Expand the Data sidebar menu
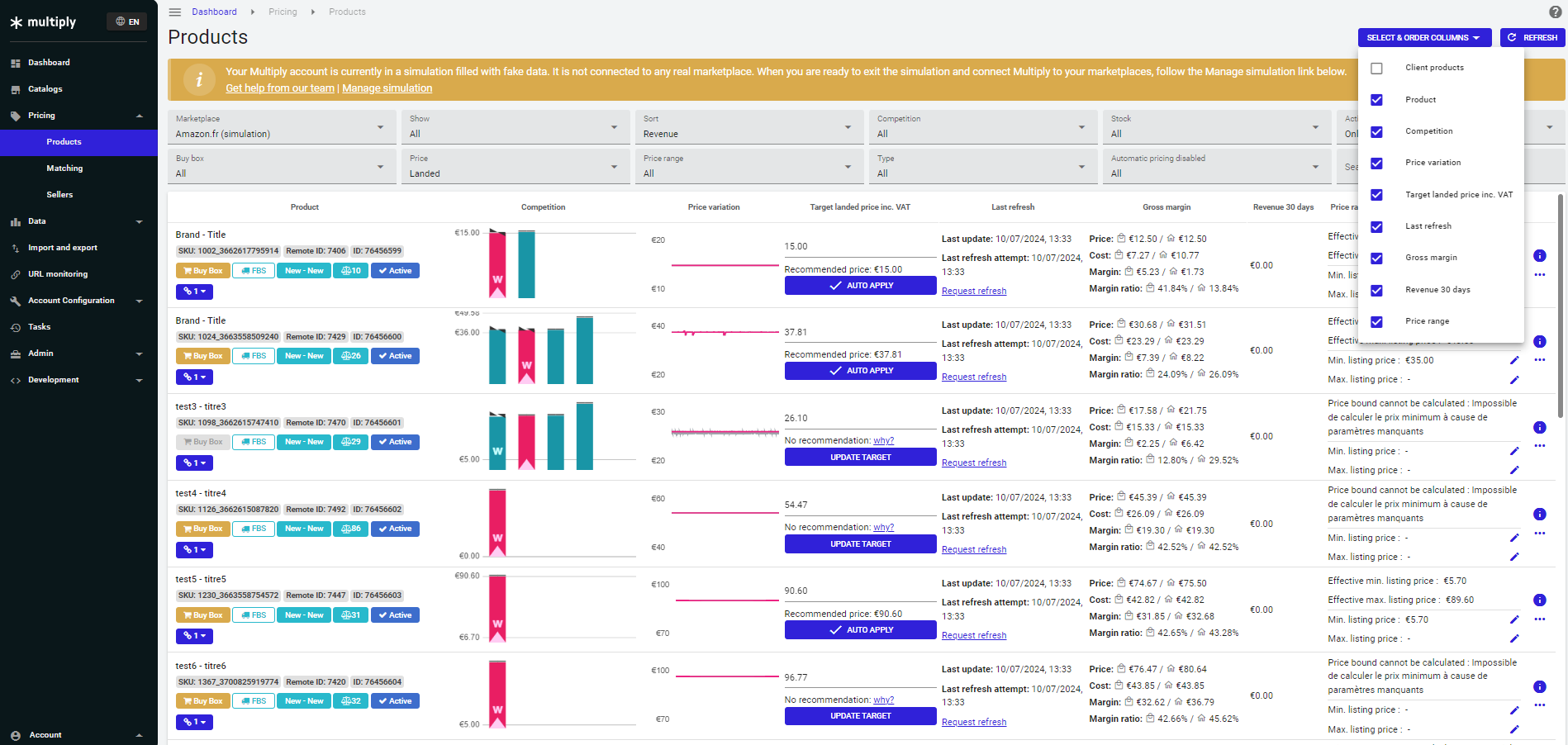Image resolution: width=1568 pixels, height=745 pixels. point(78,221)
